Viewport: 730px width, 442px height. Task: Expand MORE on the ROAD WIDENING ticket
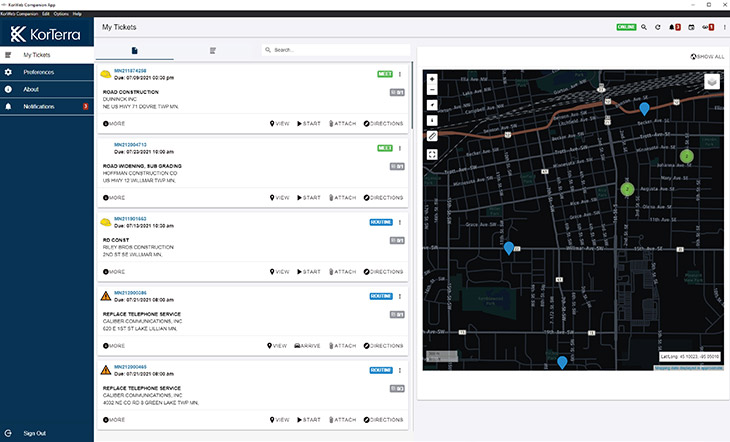[114, 198]
